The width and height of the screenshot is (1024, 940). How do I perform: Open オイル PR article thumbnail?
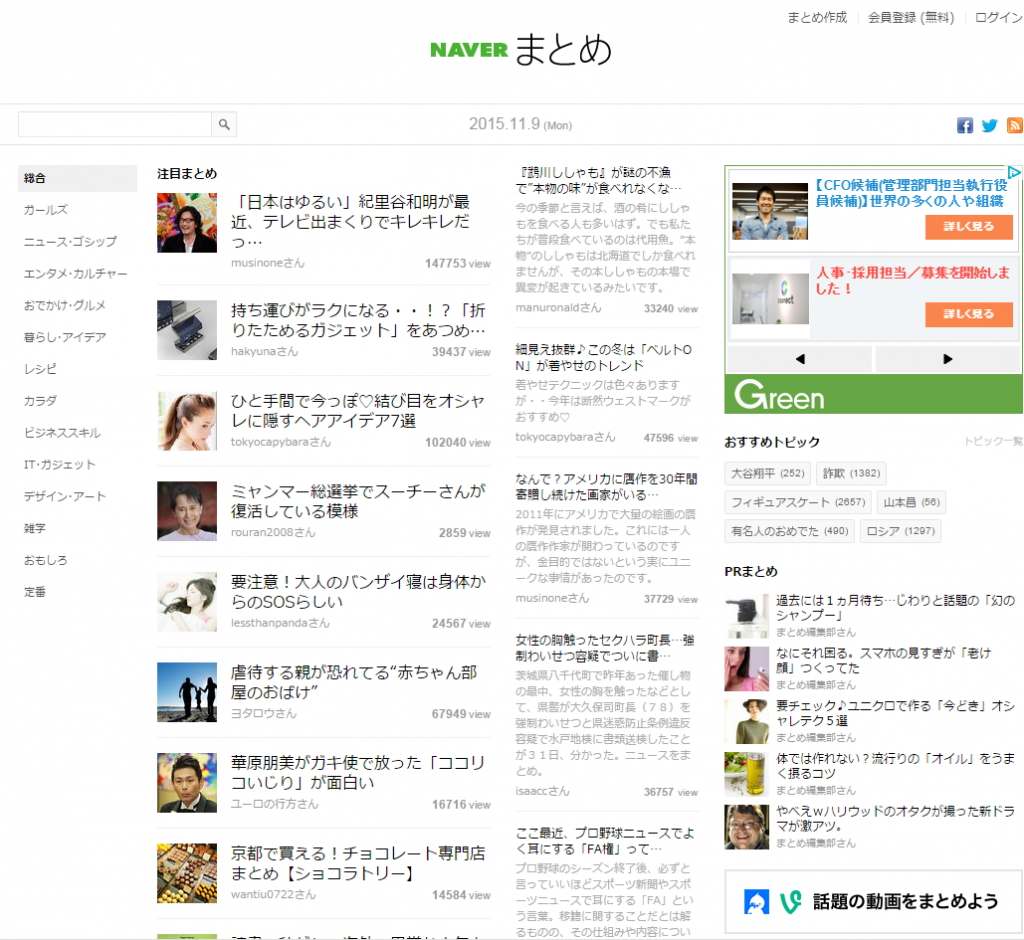click(746, 774)
